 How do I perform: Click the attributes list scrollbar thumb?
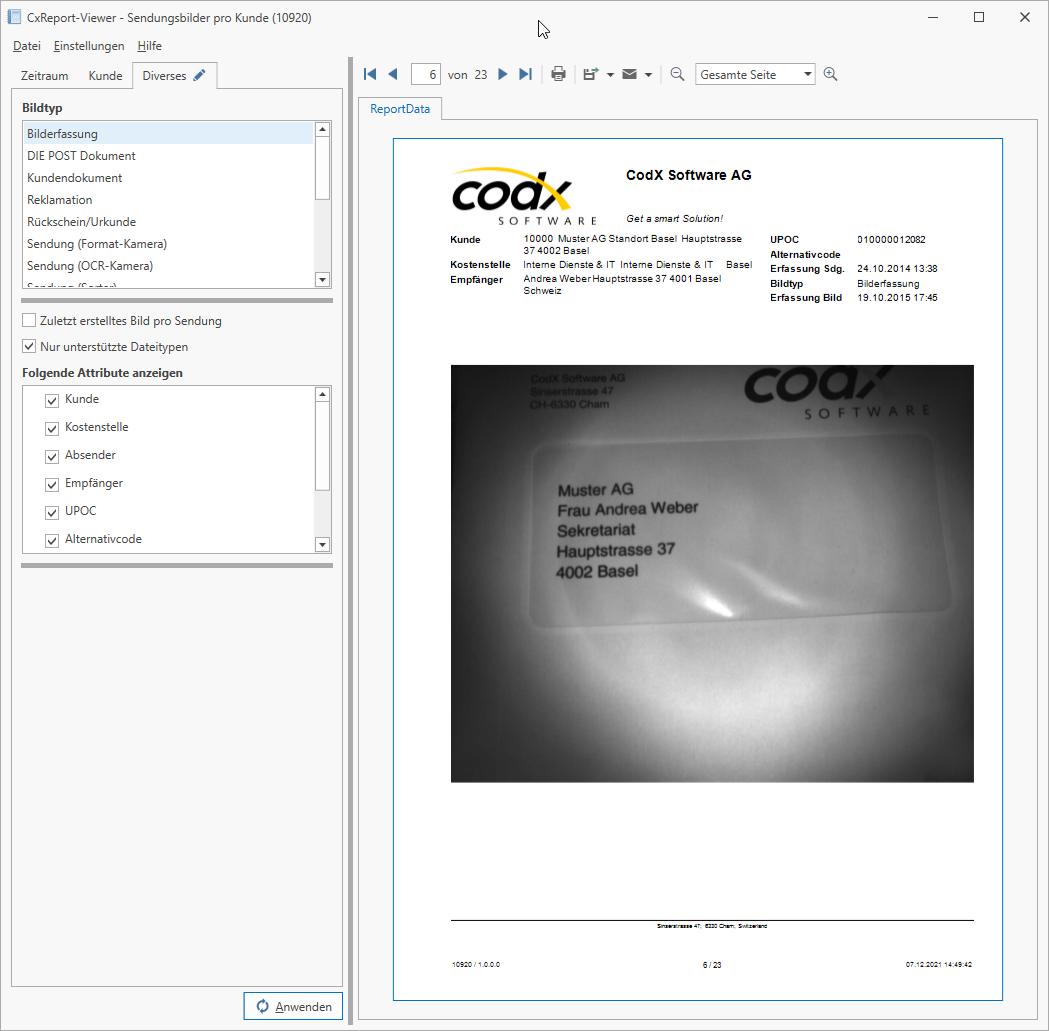click(x=322, y=446)
